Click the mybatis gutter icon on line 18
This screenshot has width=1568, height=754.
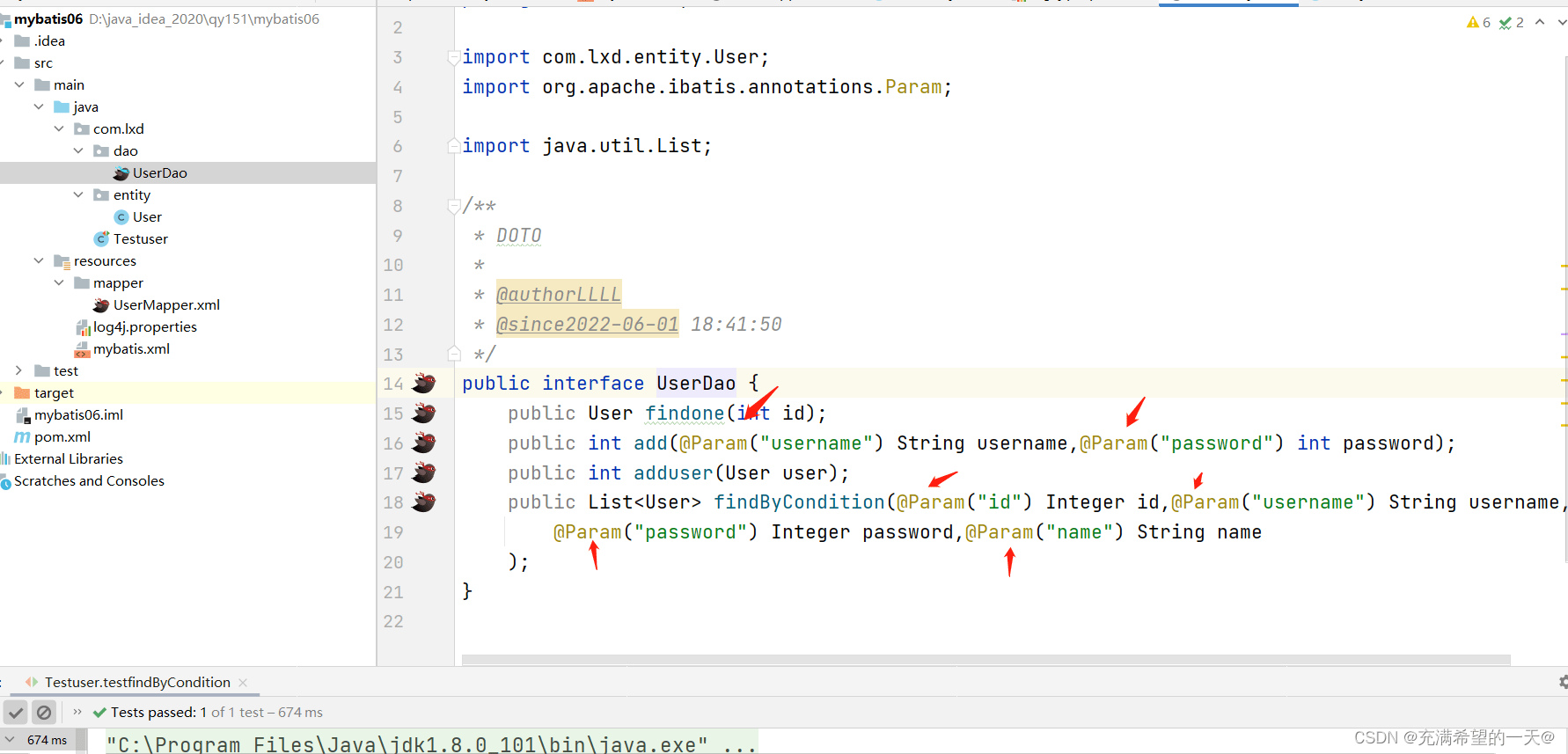pyautogui.click(x=424, y=501)
